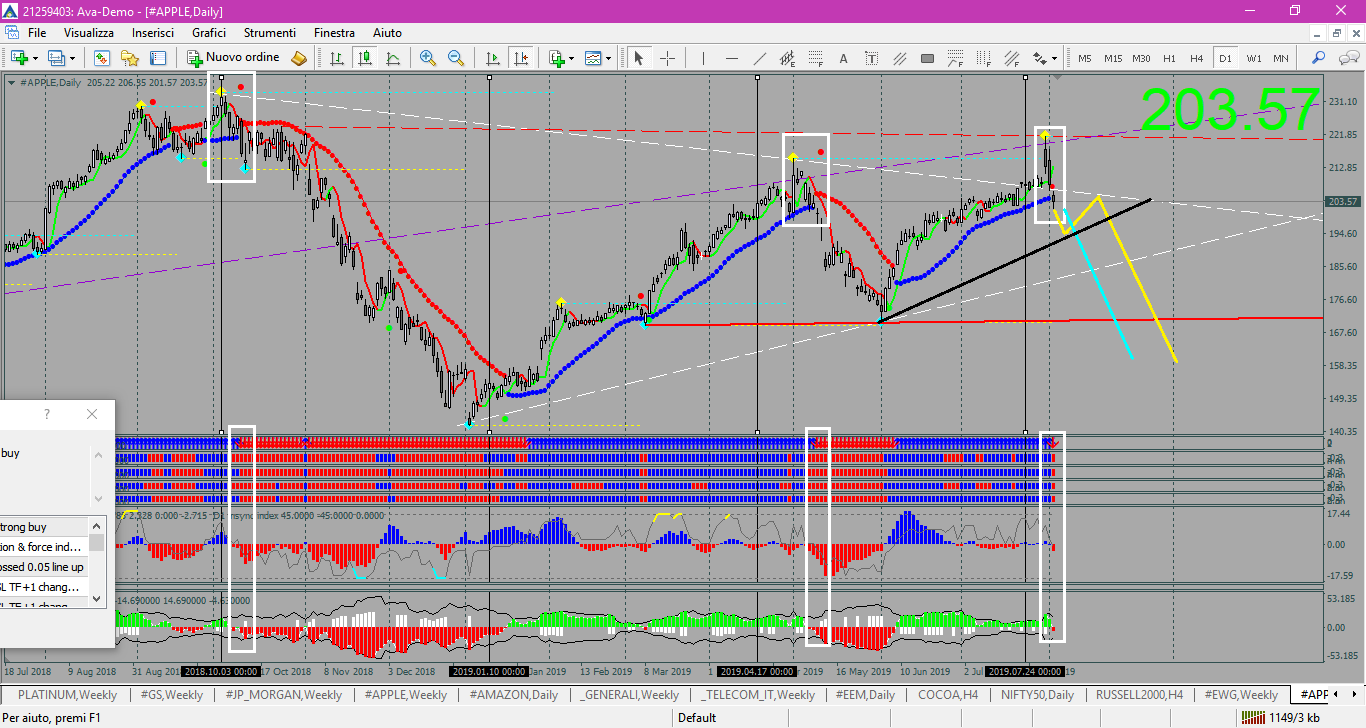Switch to M15 timeframe

1113,58
